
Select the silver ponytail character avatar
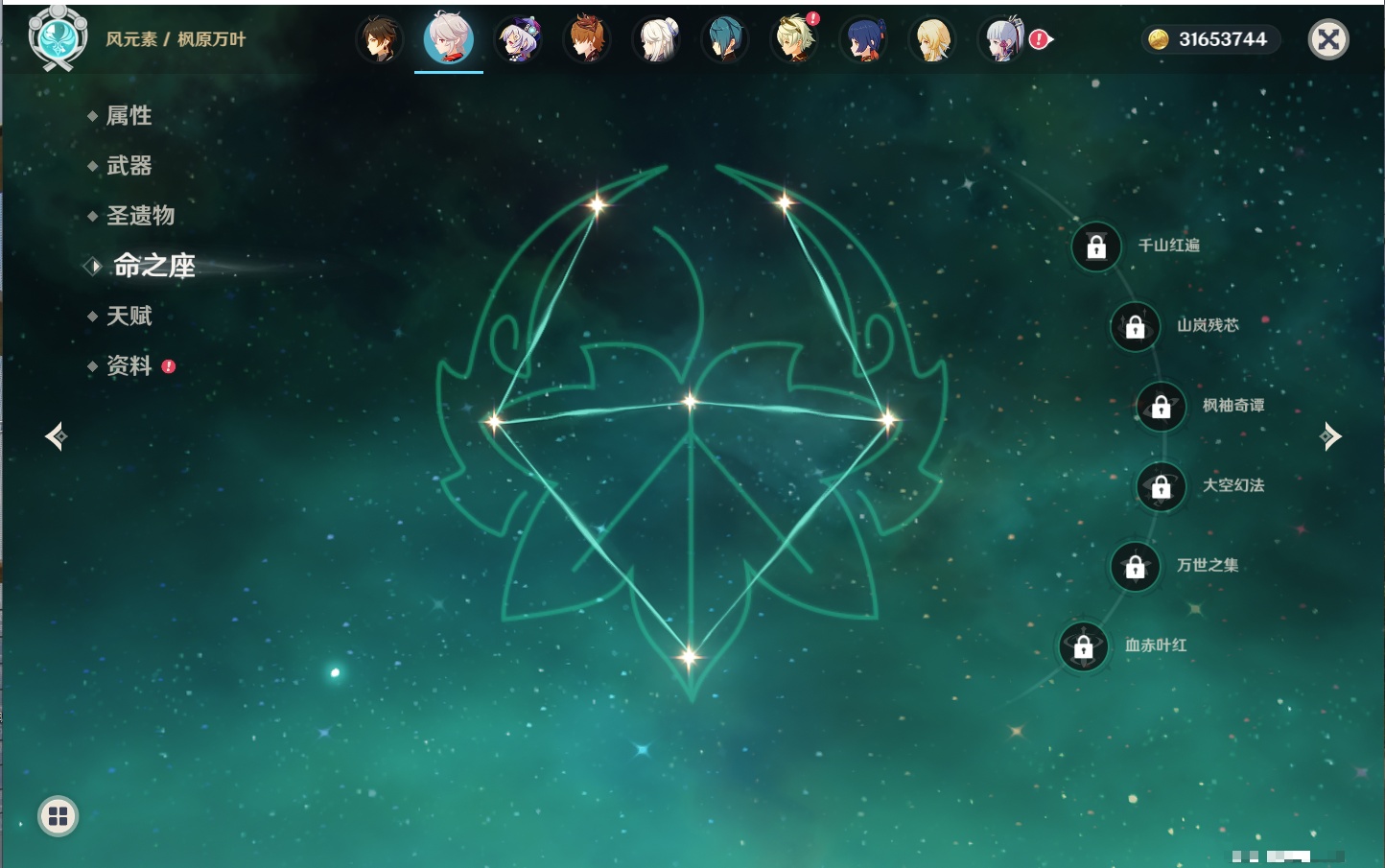1001,39
